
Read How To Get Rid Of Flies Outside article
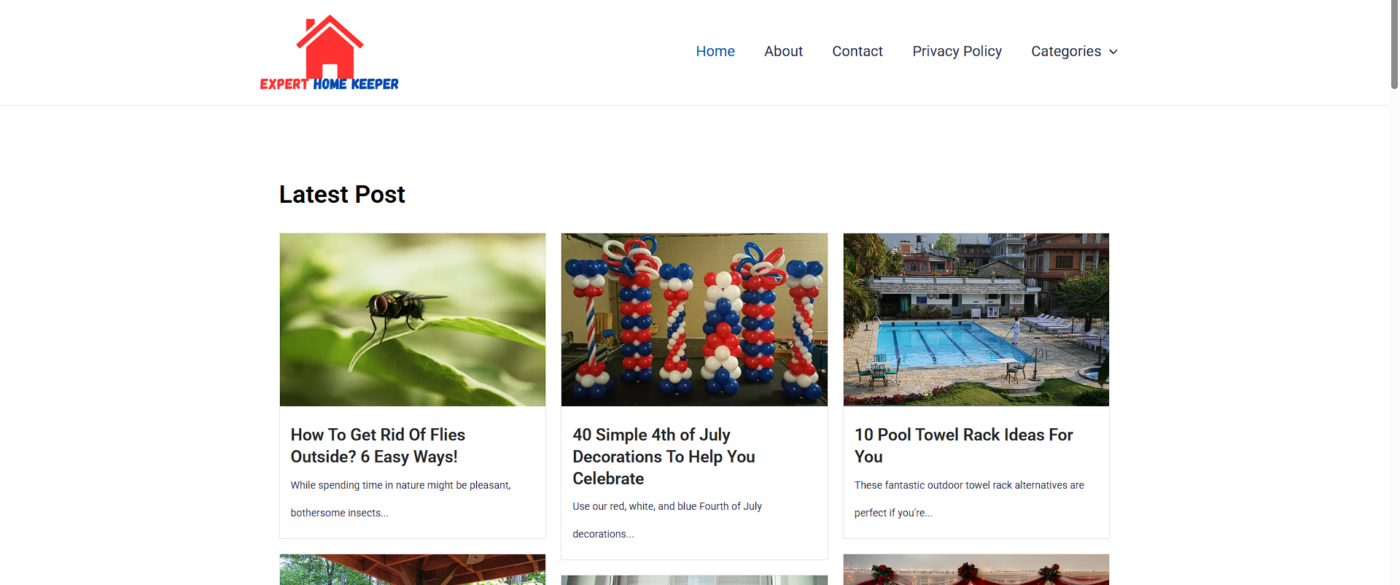pos(378,446)
